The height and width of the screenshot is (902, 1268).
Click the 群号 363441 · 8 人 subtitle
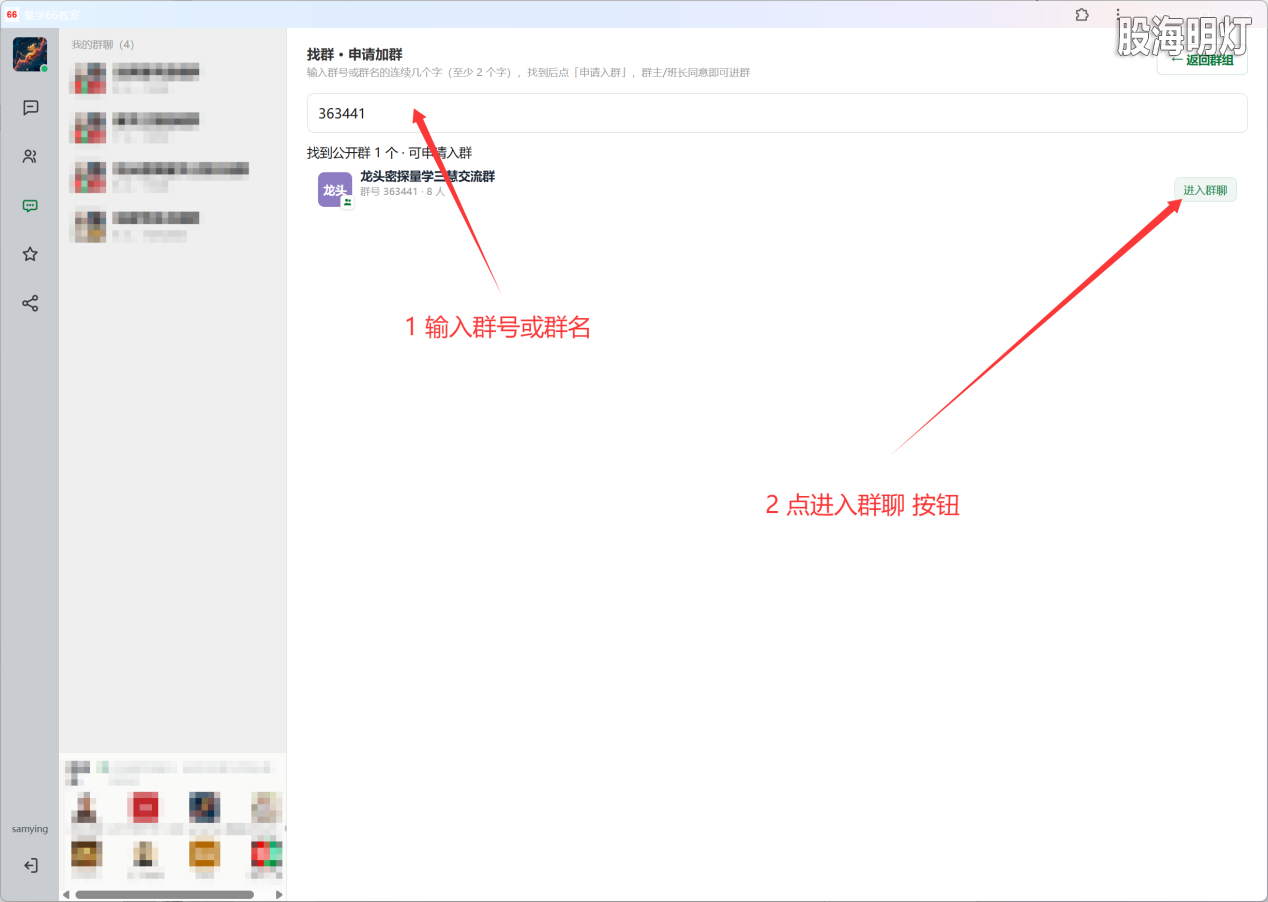pyautogui.click(x=402, y=191)
